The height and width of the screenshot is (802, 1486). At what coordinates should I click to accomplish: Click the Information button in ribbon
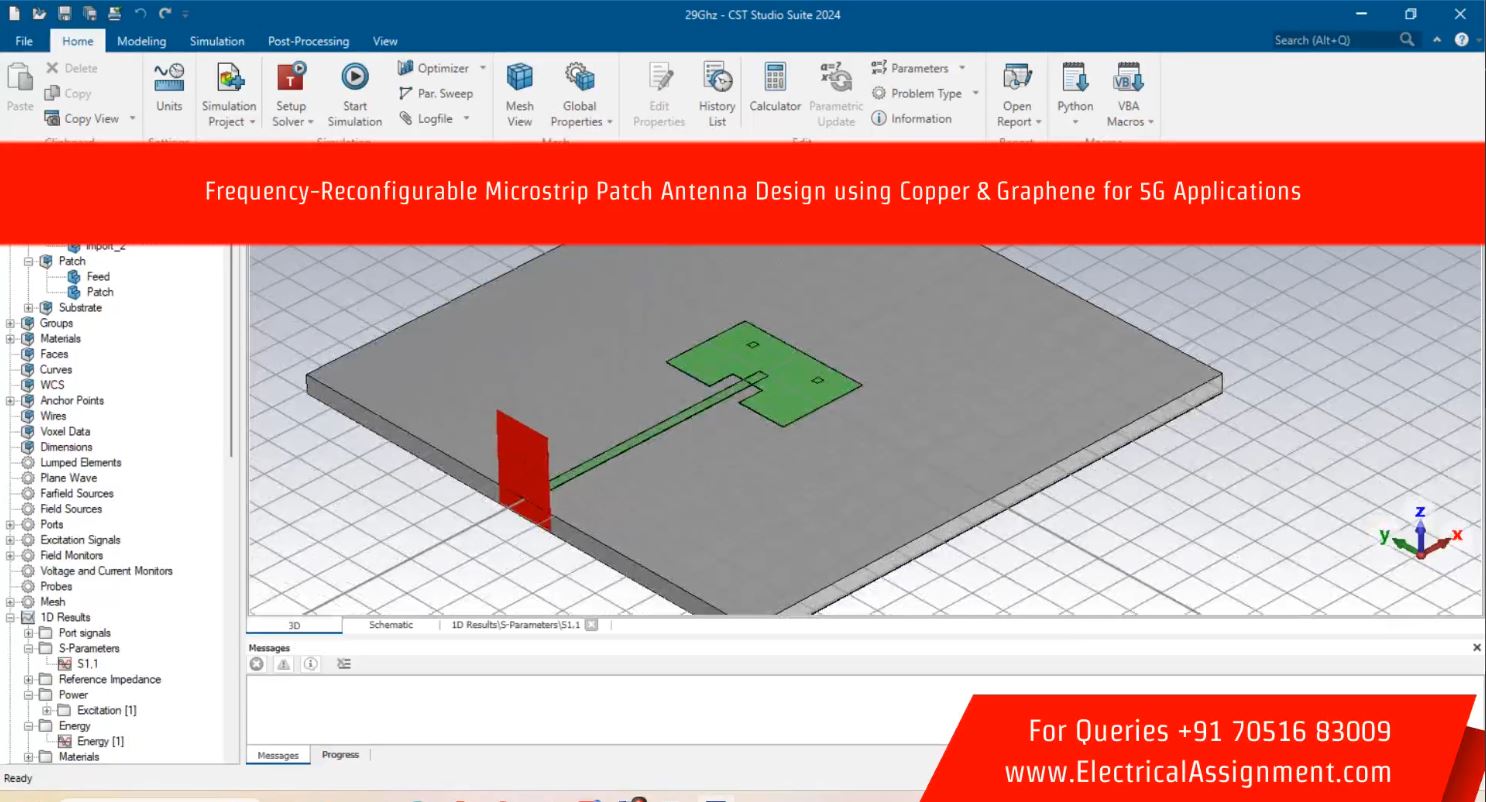pyautogui.click(x=911, y=118)
